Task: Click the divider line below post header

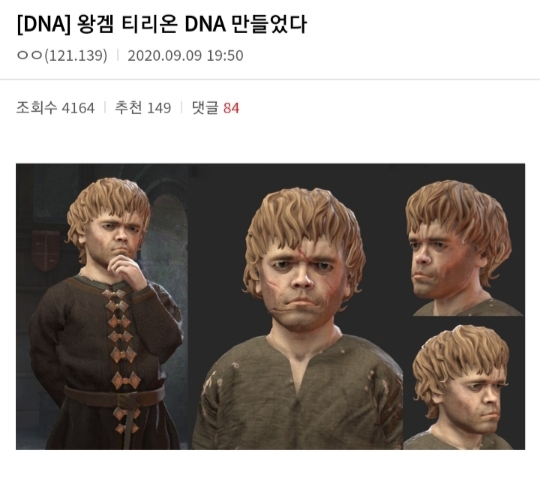Action: click(x=270, y=79)
